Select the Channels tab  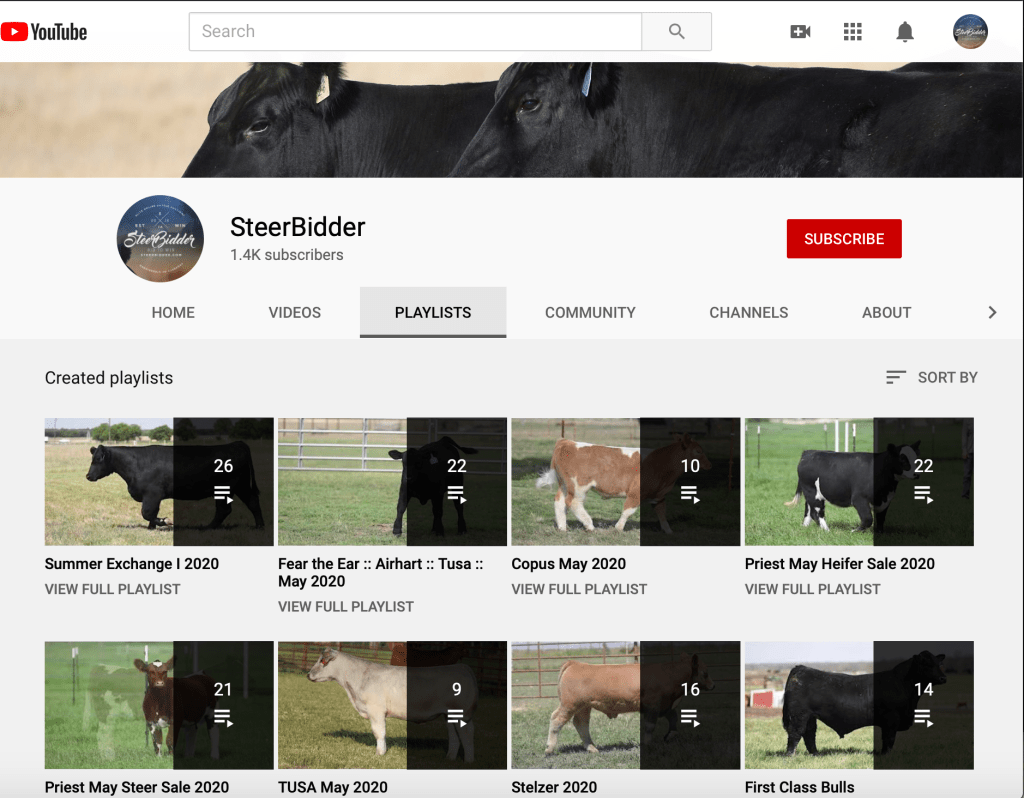[x=748, y=312]
